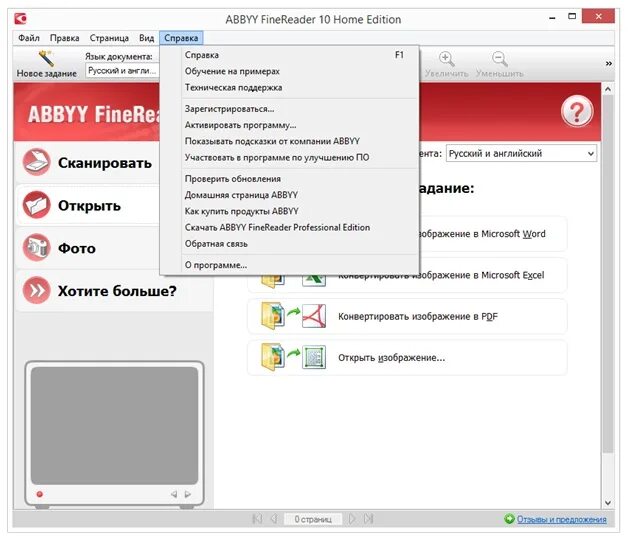
Task: Open the toolbar Язык документа combo box
Action: [122, 71]
